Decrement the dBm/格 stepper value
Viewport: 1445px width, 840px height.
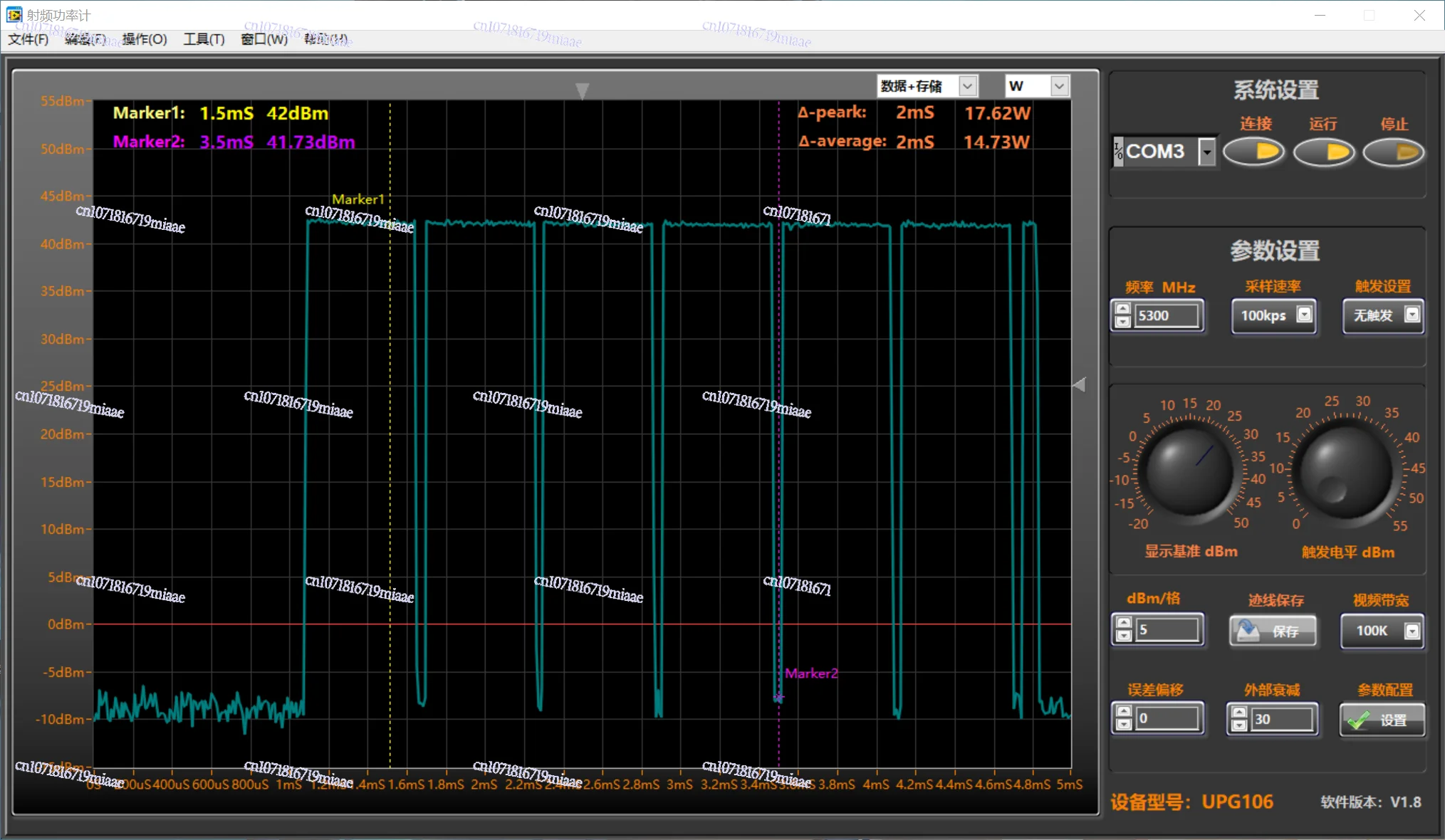1124,636
